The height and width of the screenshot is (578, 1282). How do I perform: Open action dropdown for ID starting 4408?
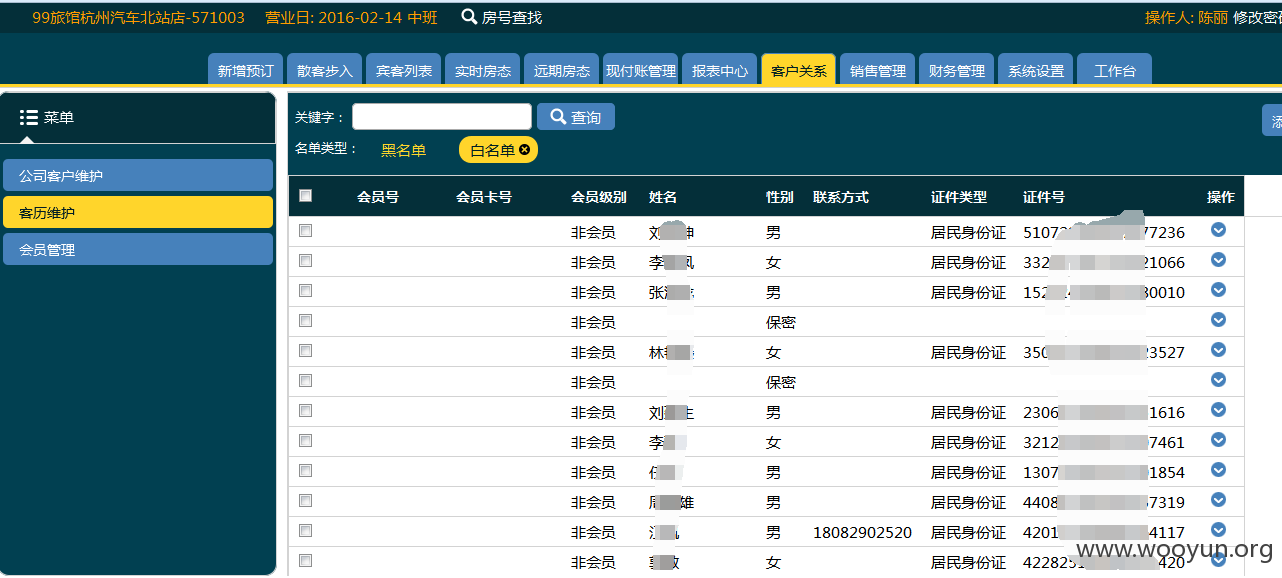click(1218, 500)
